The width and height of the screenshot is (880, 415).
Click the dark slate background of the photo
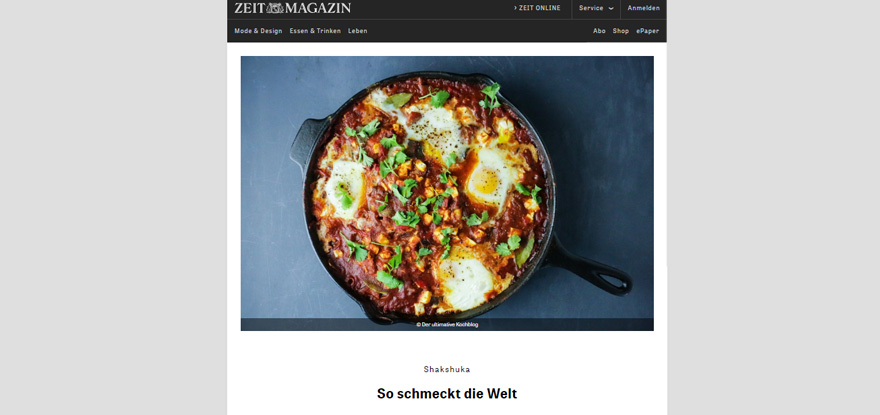[x=601, y=140]
